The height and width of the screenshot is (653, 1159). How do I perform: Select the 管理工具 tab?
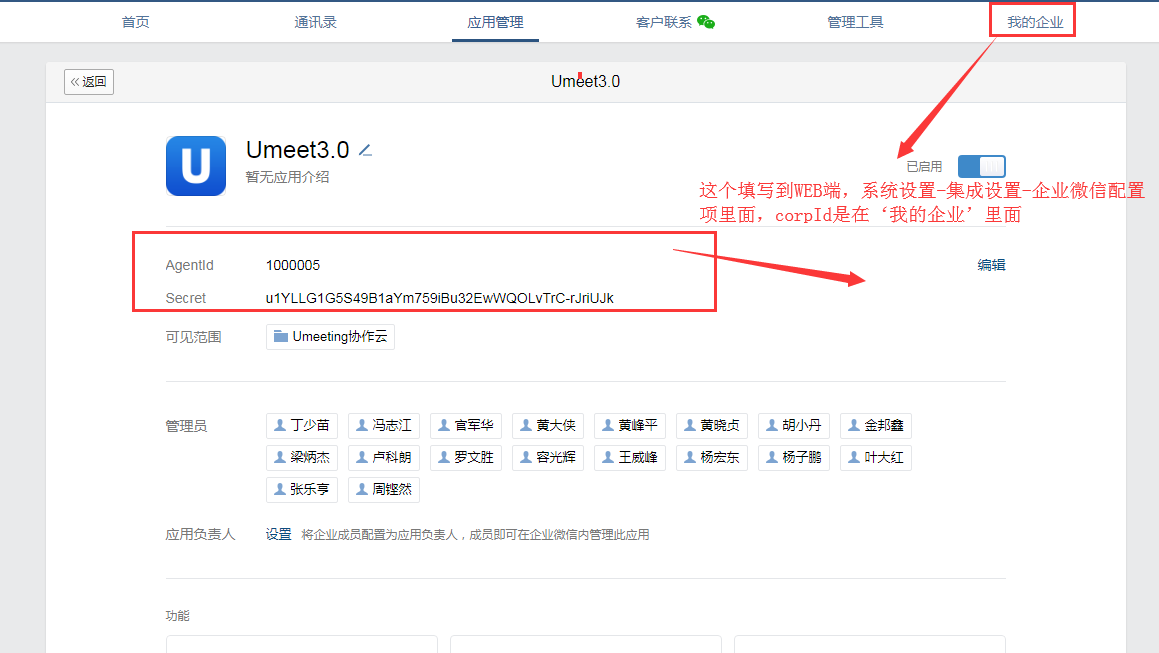[x=855, y=22]
